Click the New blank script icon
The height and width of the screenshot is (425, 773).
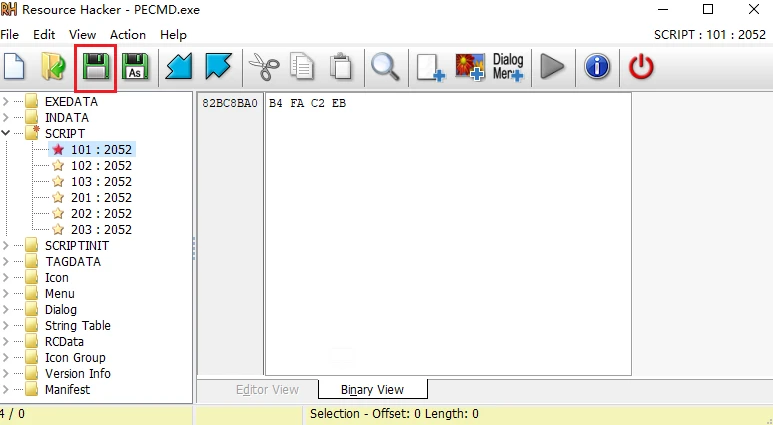[x=14, y=67]
